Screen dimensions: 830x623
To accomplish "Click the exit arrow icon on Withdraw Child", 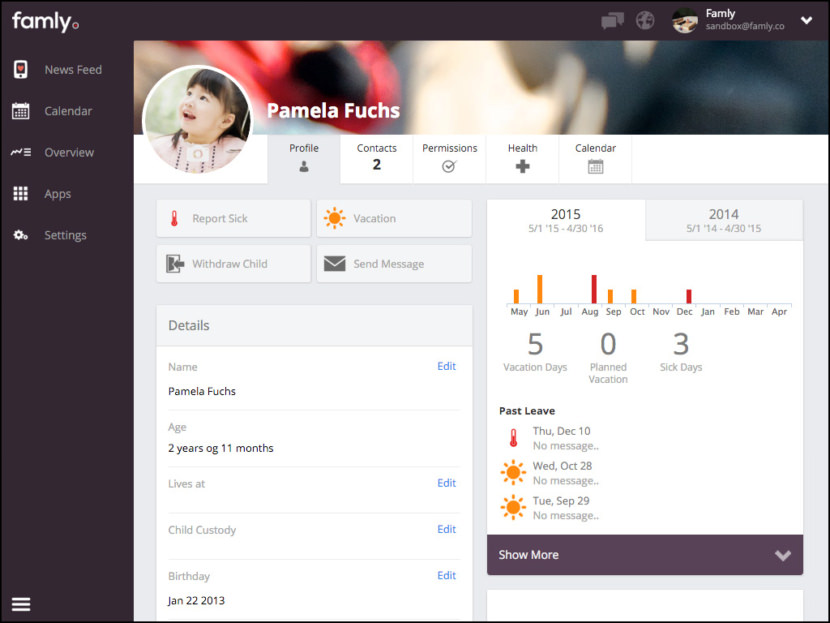I will pyautogui.click(x=175, y=264).
